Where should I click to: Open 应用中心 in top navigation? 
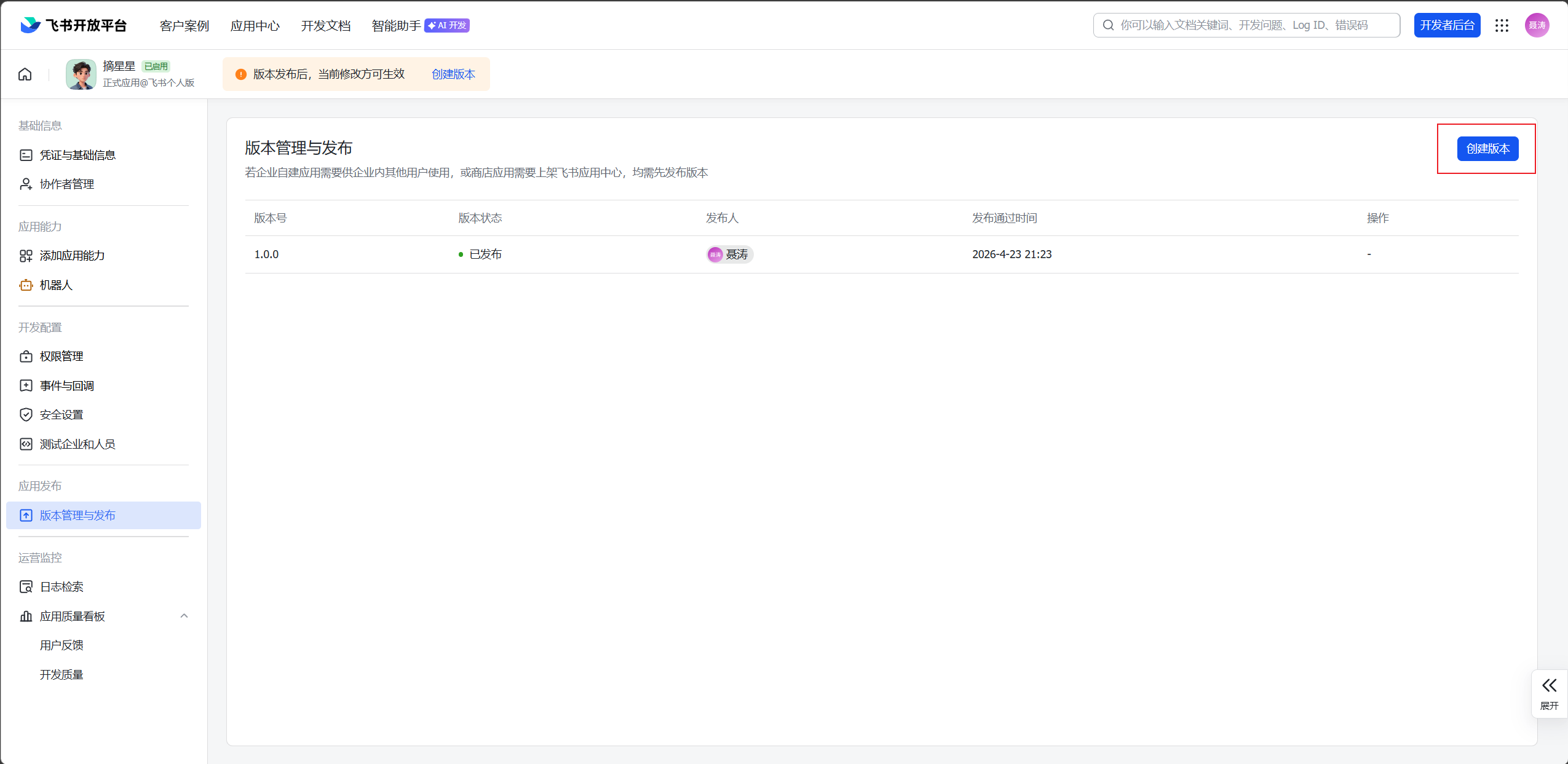[x=255, y=26]
